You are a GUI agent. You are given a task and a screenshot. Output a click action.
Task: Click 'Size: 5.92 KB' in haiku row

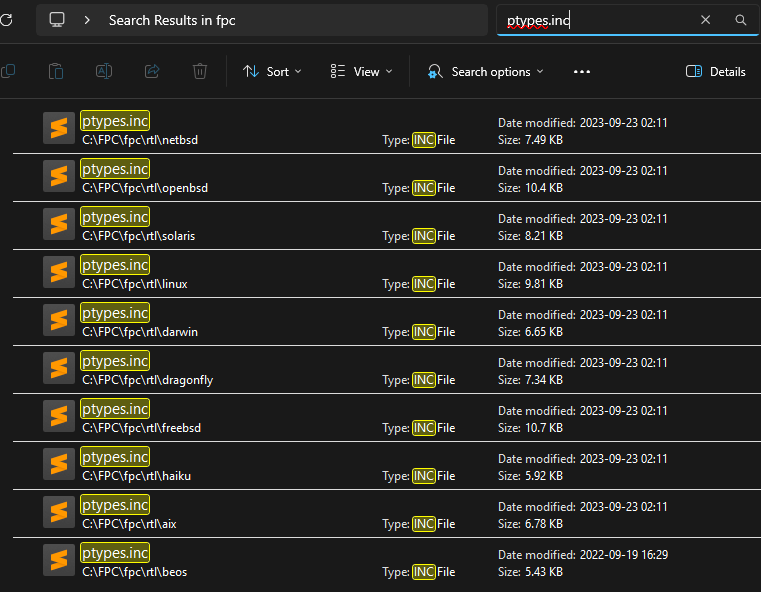click(x=530, y=477)
